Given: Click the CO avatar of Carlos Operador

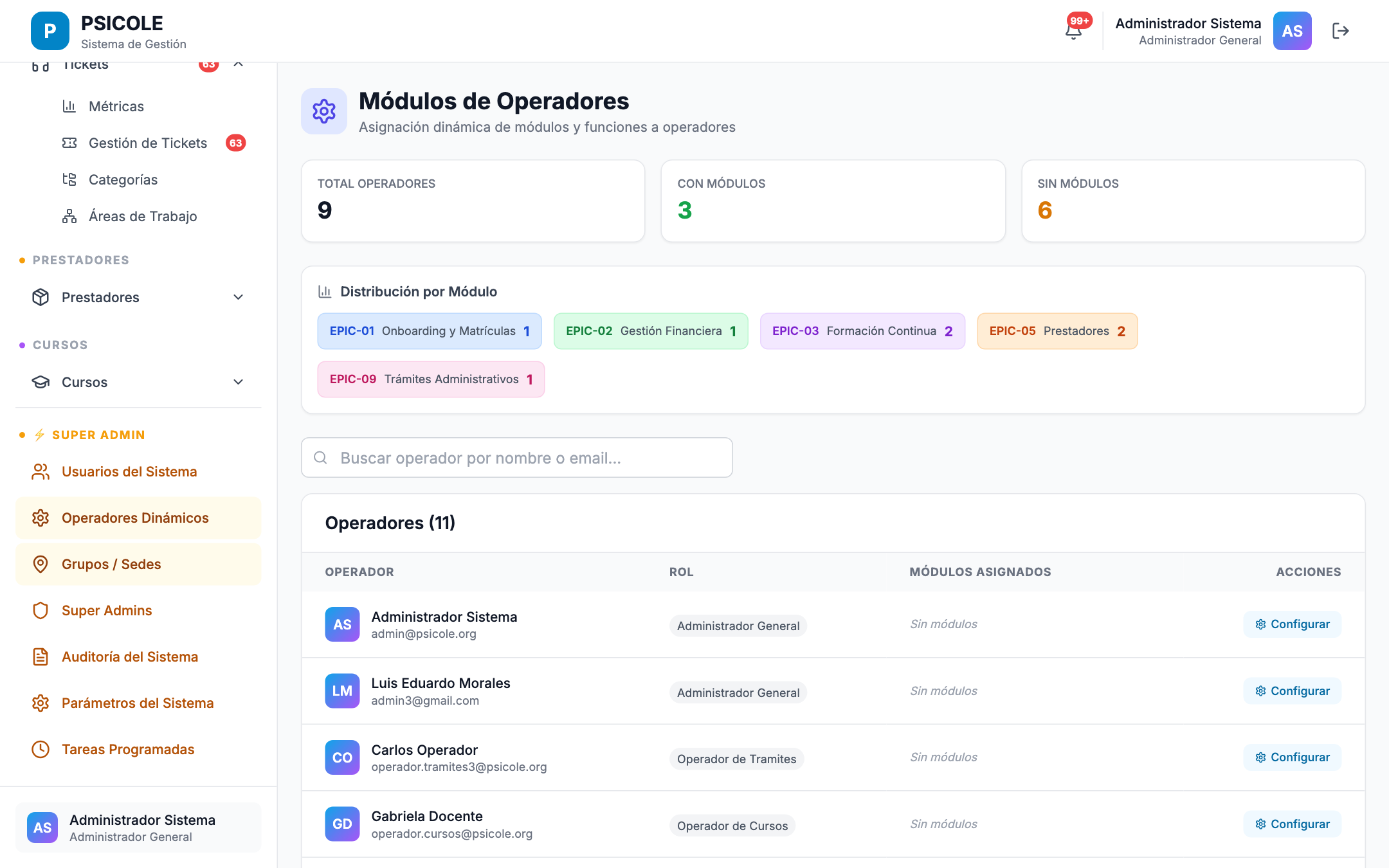Looking at the screenshot, I should point(342,757).
